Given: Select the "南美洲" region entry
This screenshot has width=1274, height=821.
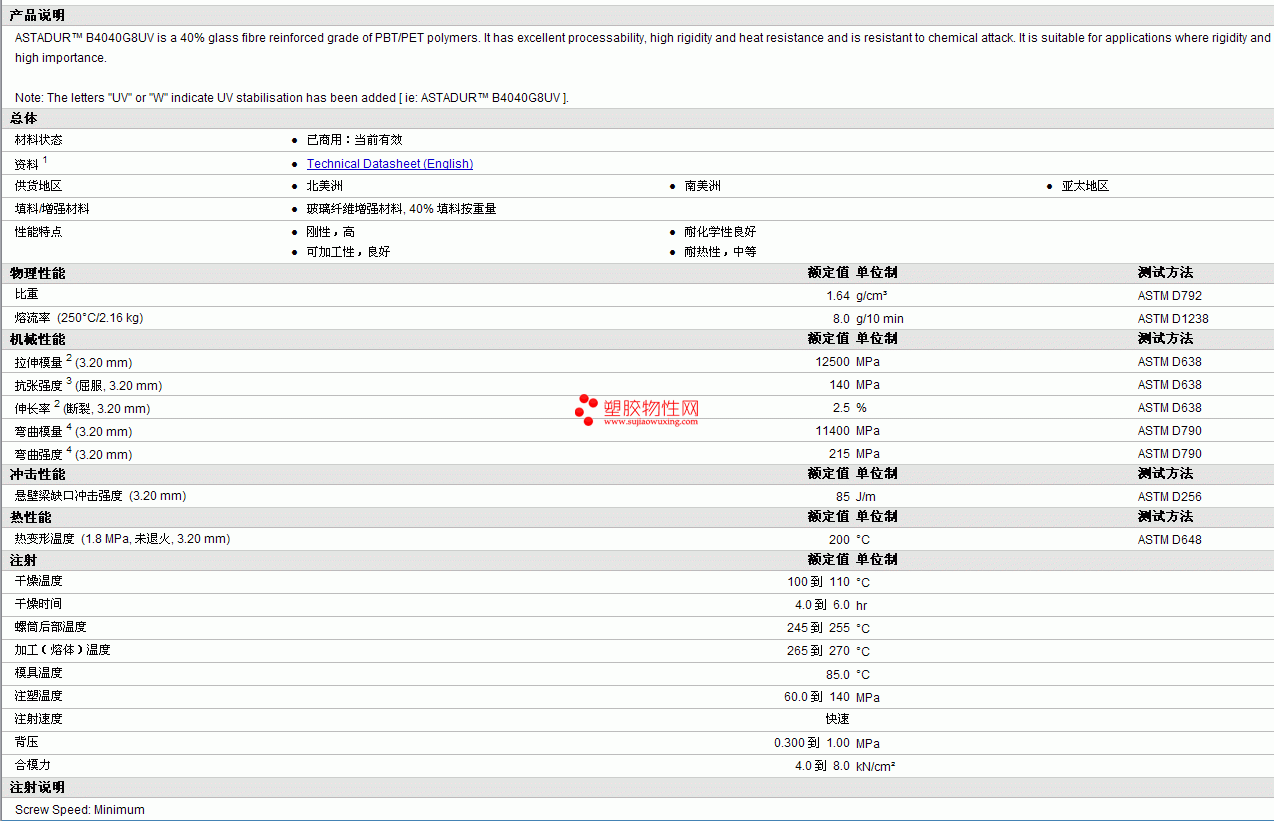Looking at the screenshot, I should (x=702, y=186).
